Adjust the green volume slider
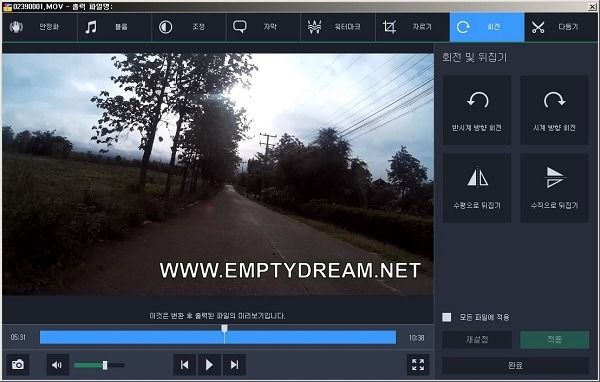Screen dimensions: 600x382 [x=99, y=365]
